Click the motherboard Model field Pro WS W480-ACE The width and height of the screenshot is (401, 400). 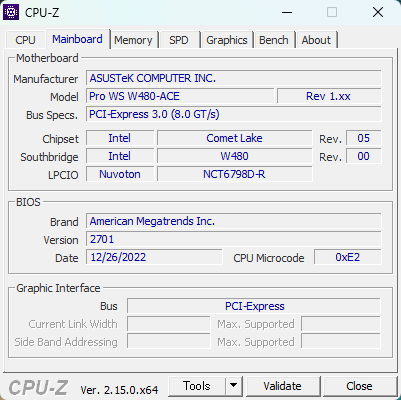(180, 96)
